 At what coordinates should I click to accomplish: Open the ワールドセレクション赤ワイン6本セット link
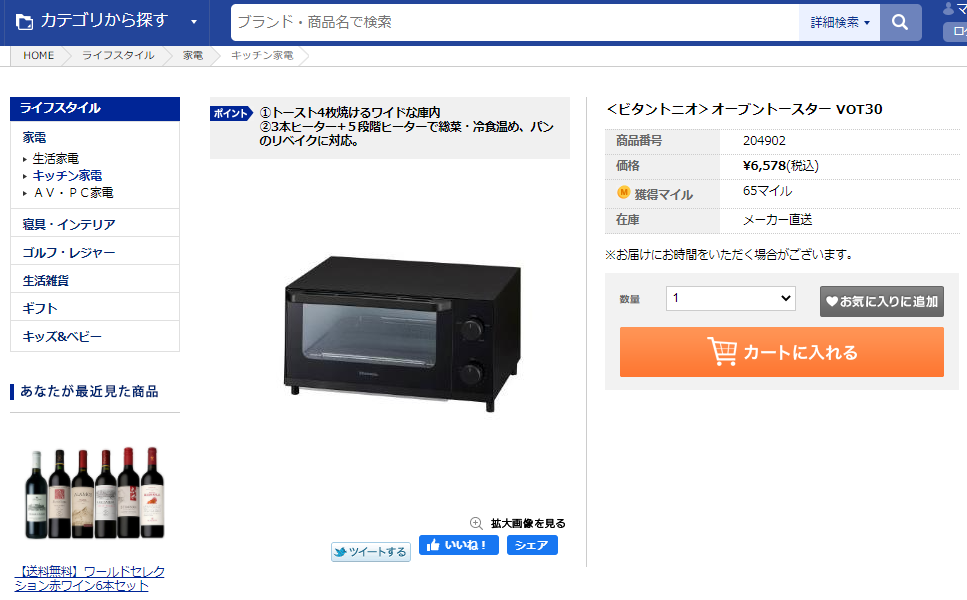click(90, 578)
